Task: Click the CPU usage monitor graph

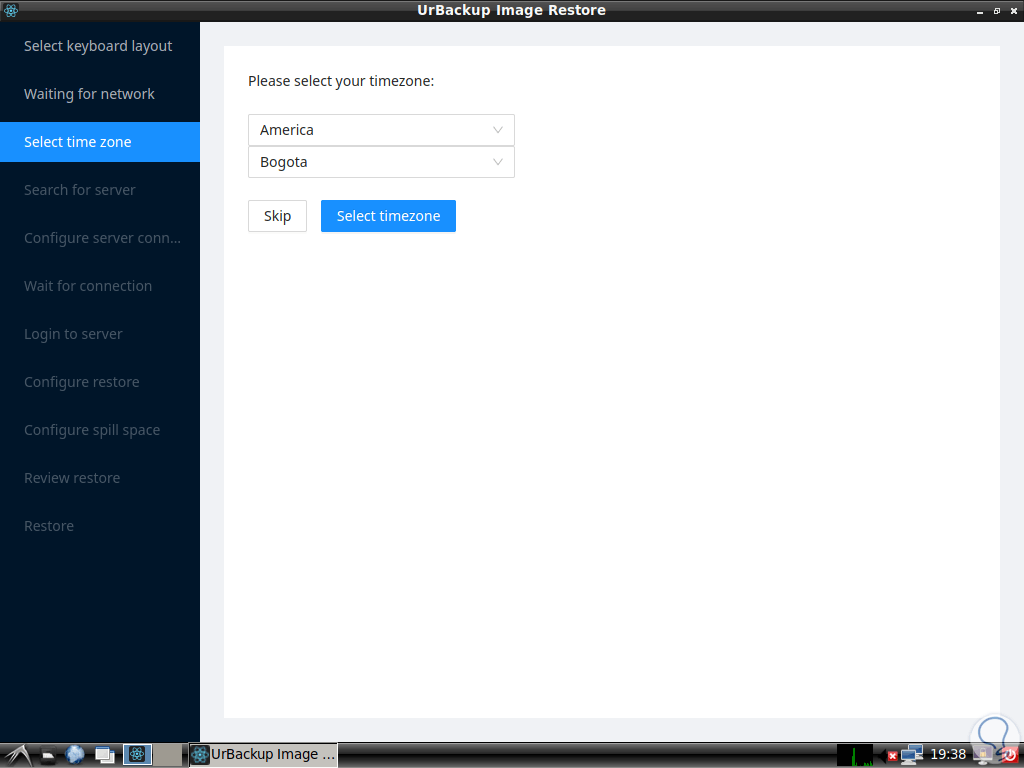Action: click(x=855, y=755)
